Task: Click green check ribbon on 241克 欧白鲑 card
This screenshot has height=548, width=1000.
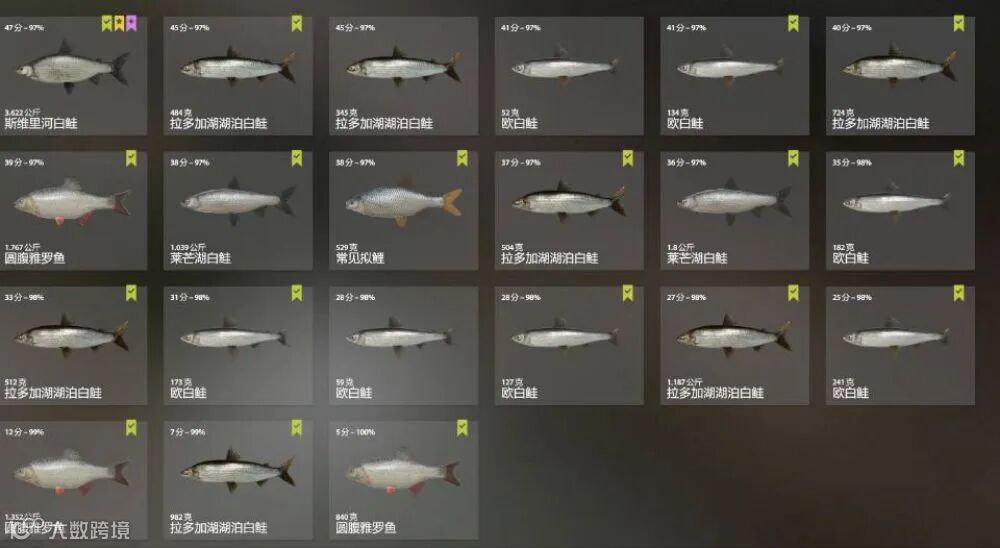Action: pyautogui.click(x=959, y=293)
